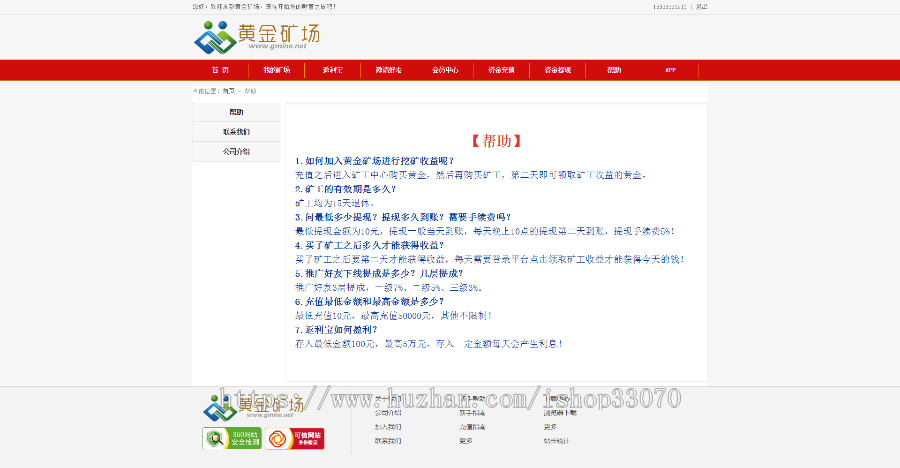Open the 浏览器下载 footer link
The image size is (900, 468).
pos(560,413)
